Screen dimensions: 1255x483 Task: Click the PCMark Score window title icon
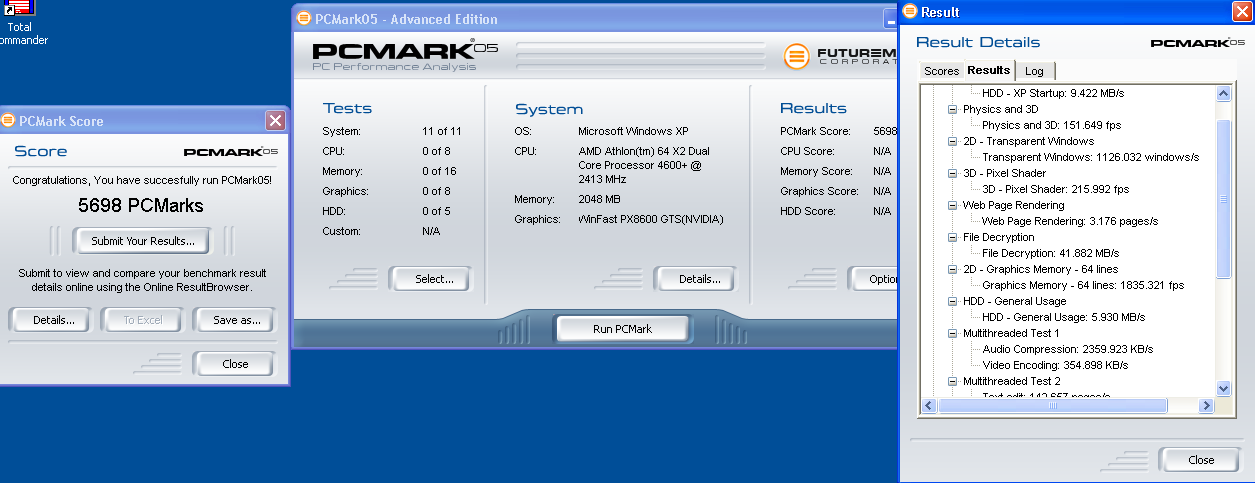(x=8, y=121)
